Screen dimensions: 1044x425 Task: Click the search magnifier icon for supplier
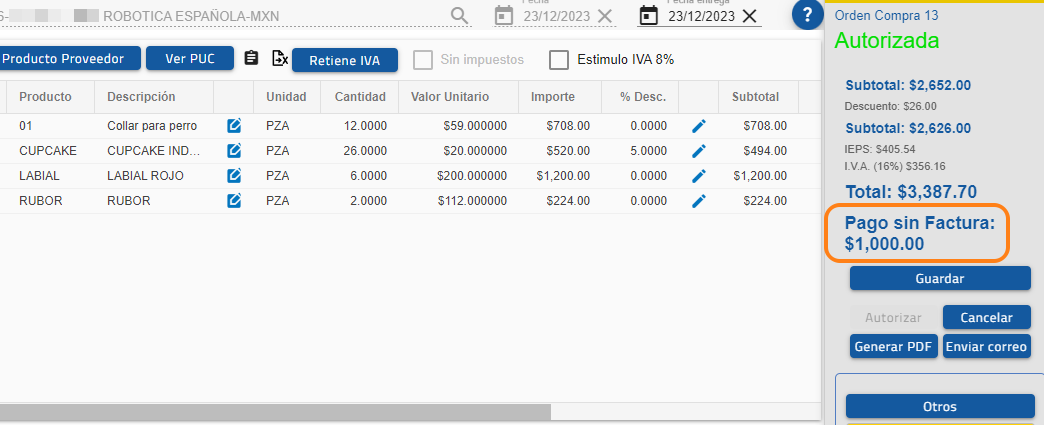459,16
